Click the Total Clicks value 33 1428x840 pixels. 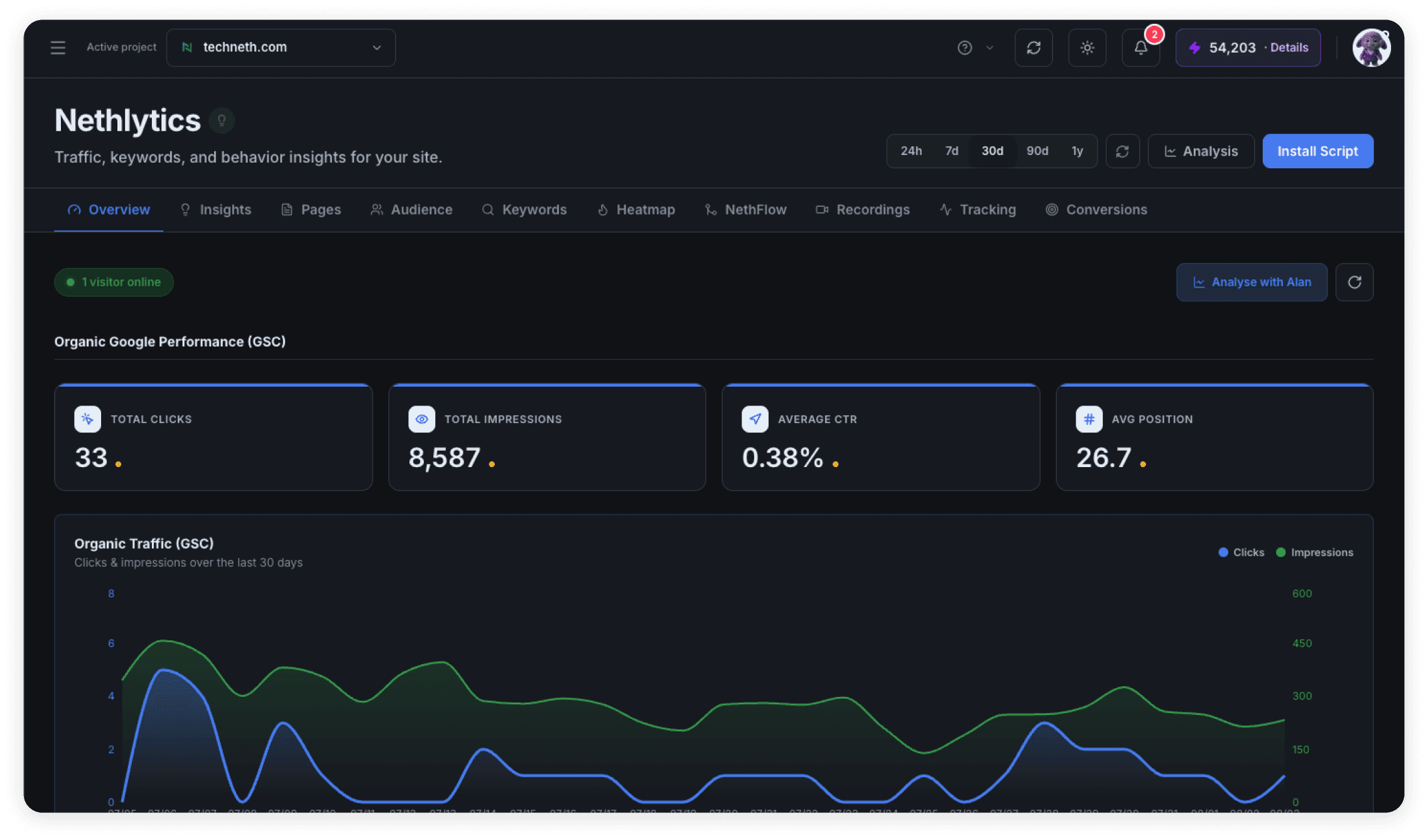pos(91,458)
